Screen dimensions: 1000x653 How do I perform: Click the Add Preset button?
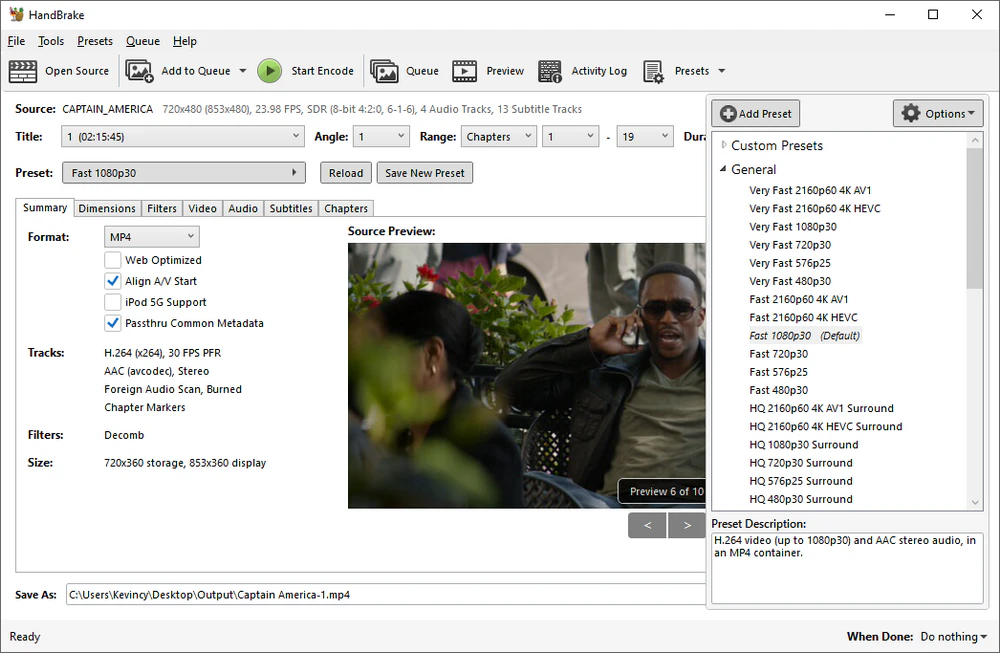coord(756,114)
